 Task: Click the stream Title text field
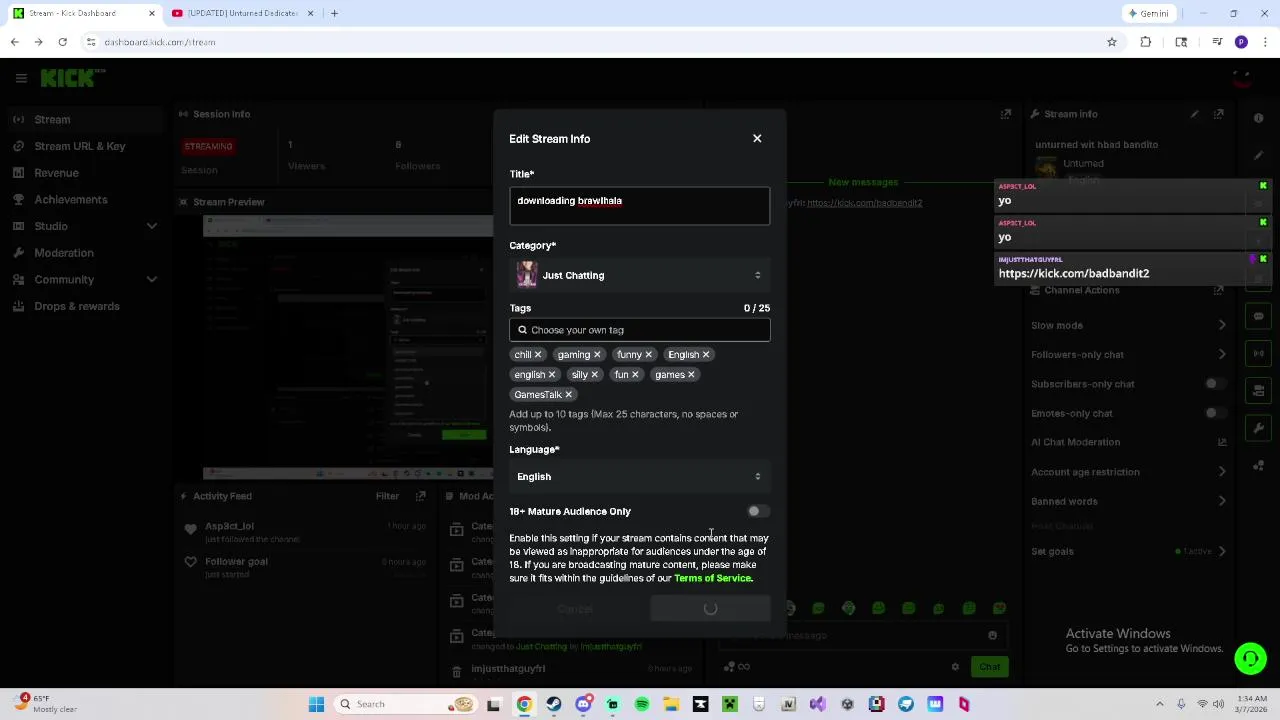[x=640, y=206]
